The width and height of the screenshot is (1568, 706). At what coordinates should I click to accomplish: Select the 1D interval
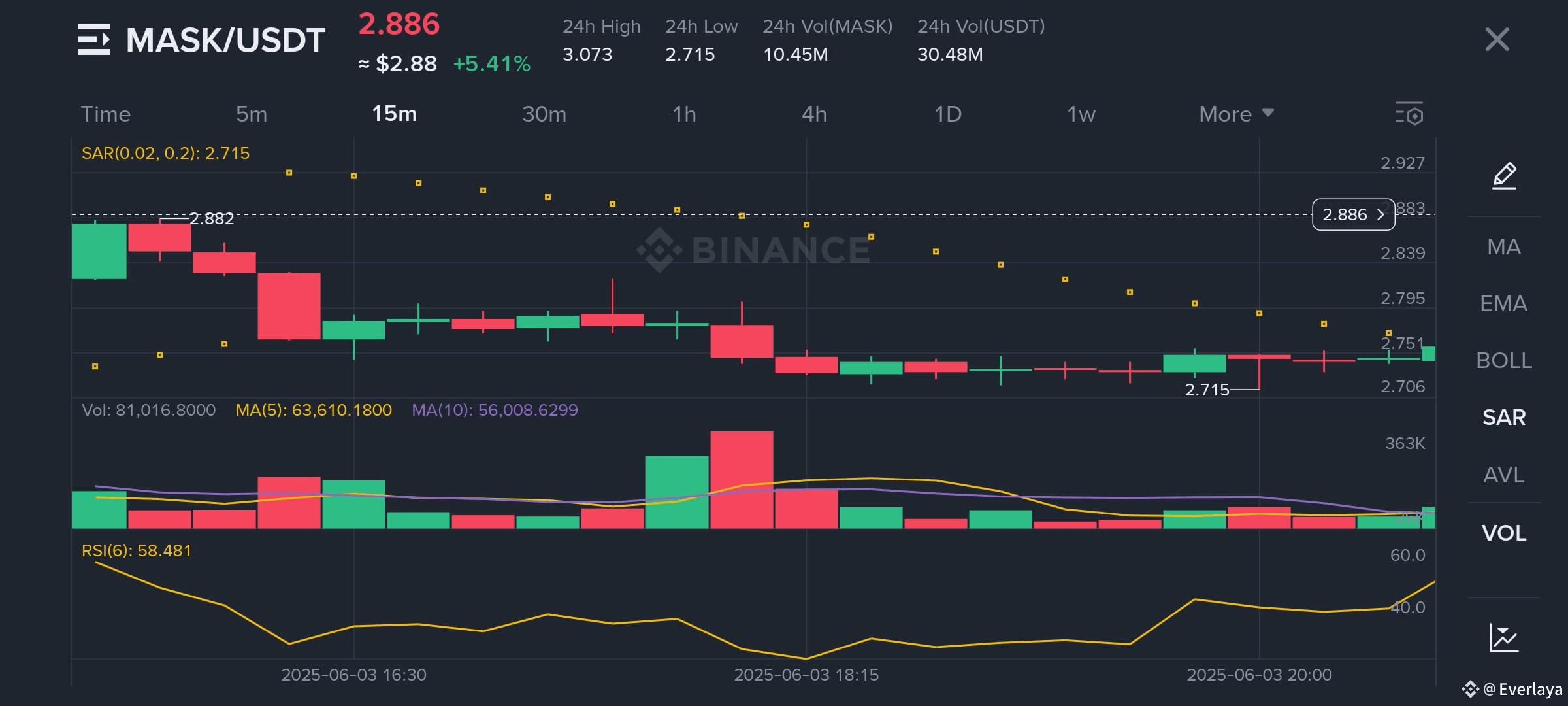(x=948, y=114)
